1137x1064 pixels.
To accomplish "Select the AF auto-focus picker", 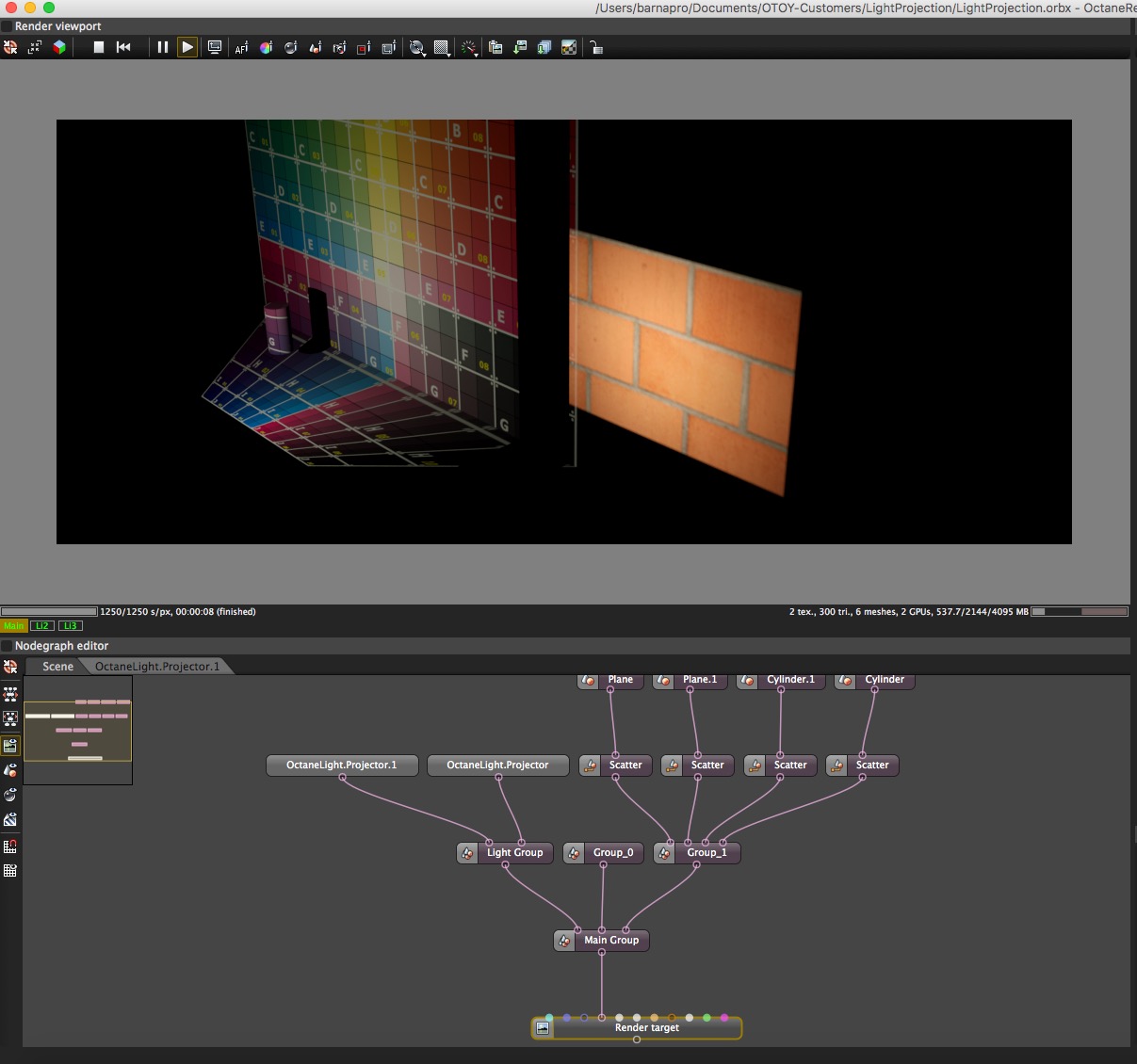I will point(242,47).
